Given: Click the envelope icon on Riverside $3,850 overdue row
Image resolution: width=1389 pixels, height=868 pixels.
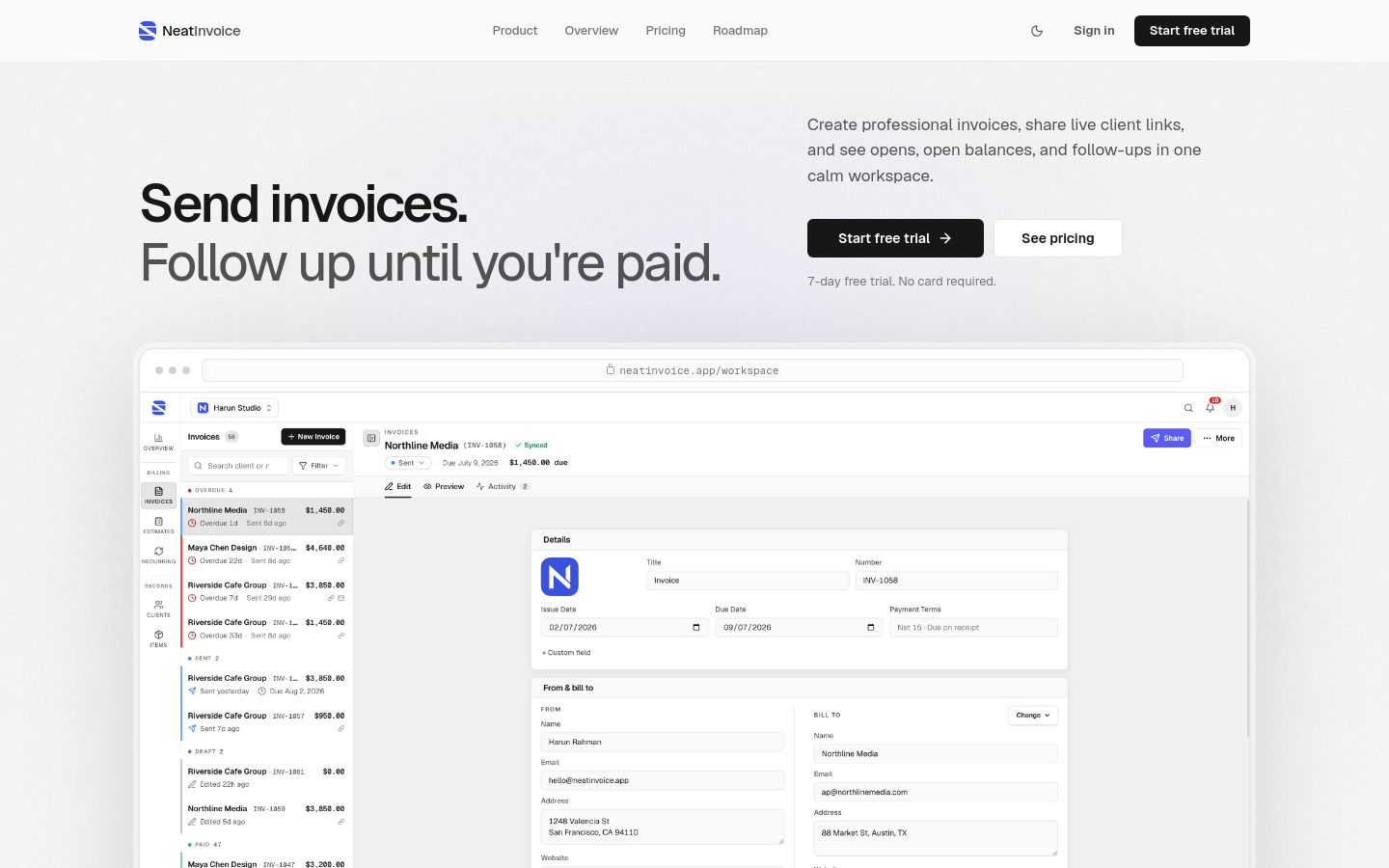Looking at the screenshot, I should (340, 598).
